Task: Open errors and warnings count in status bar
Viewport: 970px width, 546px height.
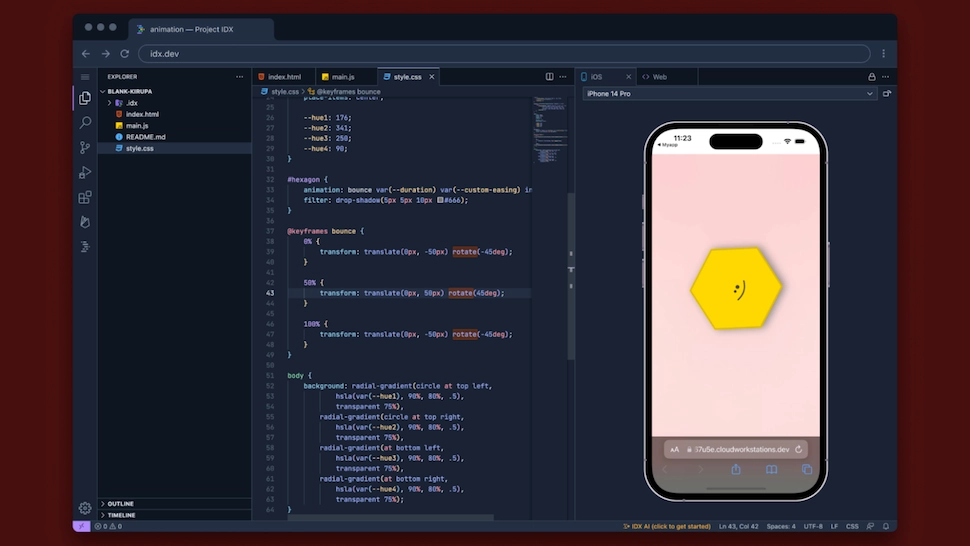Action: pos(108,526)
